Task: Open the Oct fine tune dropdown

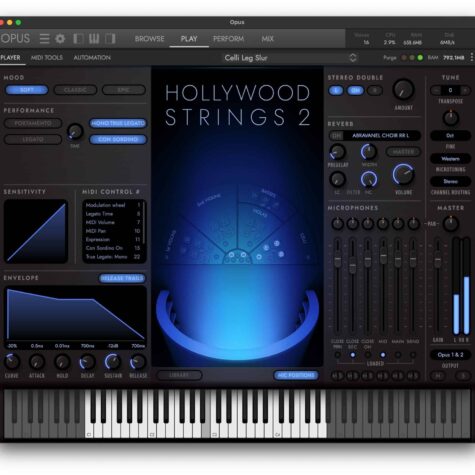Action: tap(450, 135)
